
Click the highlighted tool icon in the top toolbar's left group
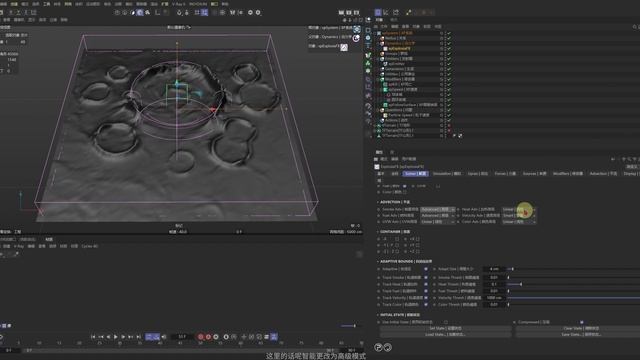click(140, 13)
